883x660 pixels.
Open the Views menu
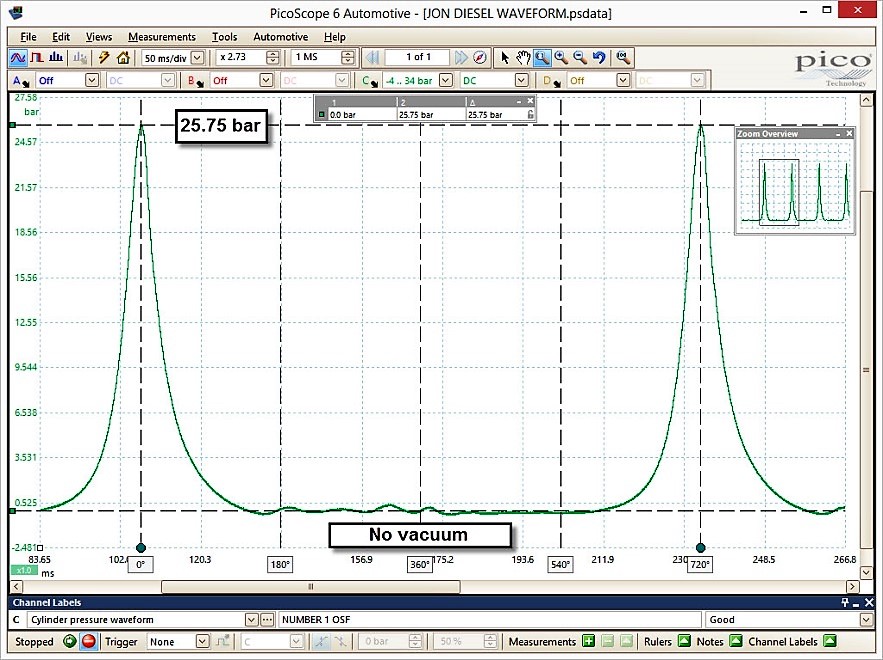pyautogui.click(x=99, y=37)
